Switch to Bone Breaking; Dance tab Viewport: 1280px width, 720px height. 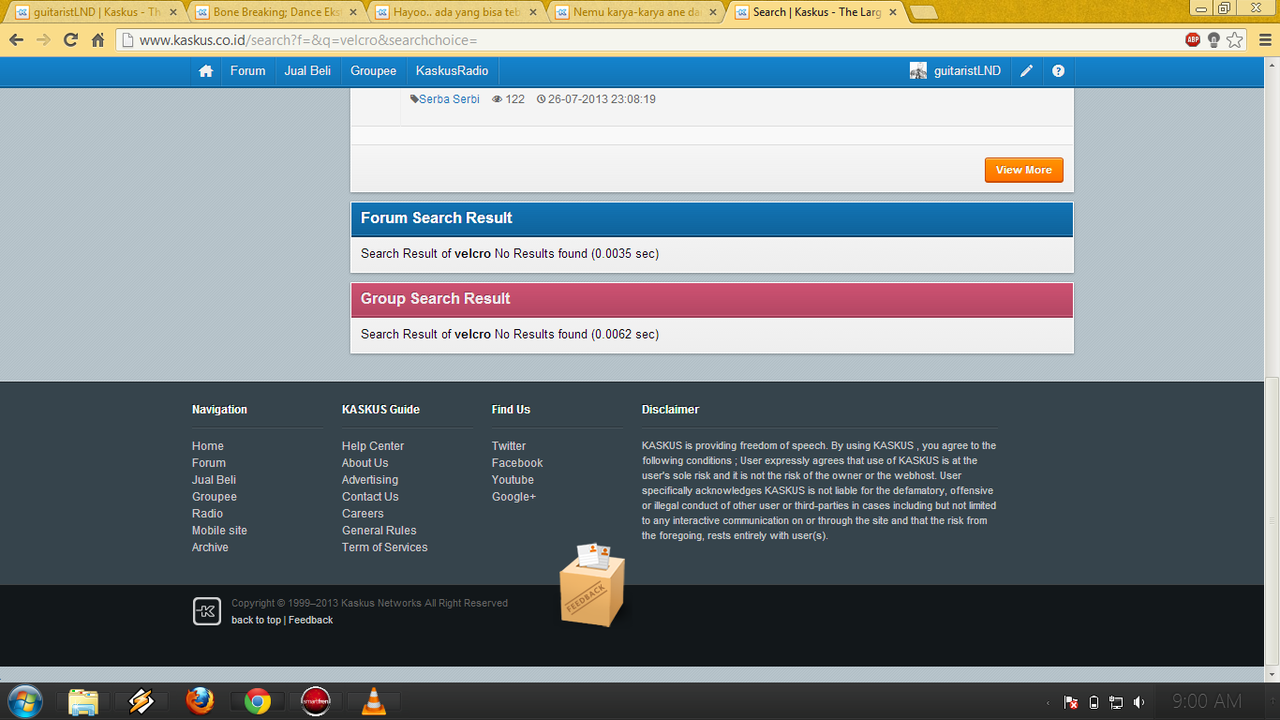click(x=275, y=12)
